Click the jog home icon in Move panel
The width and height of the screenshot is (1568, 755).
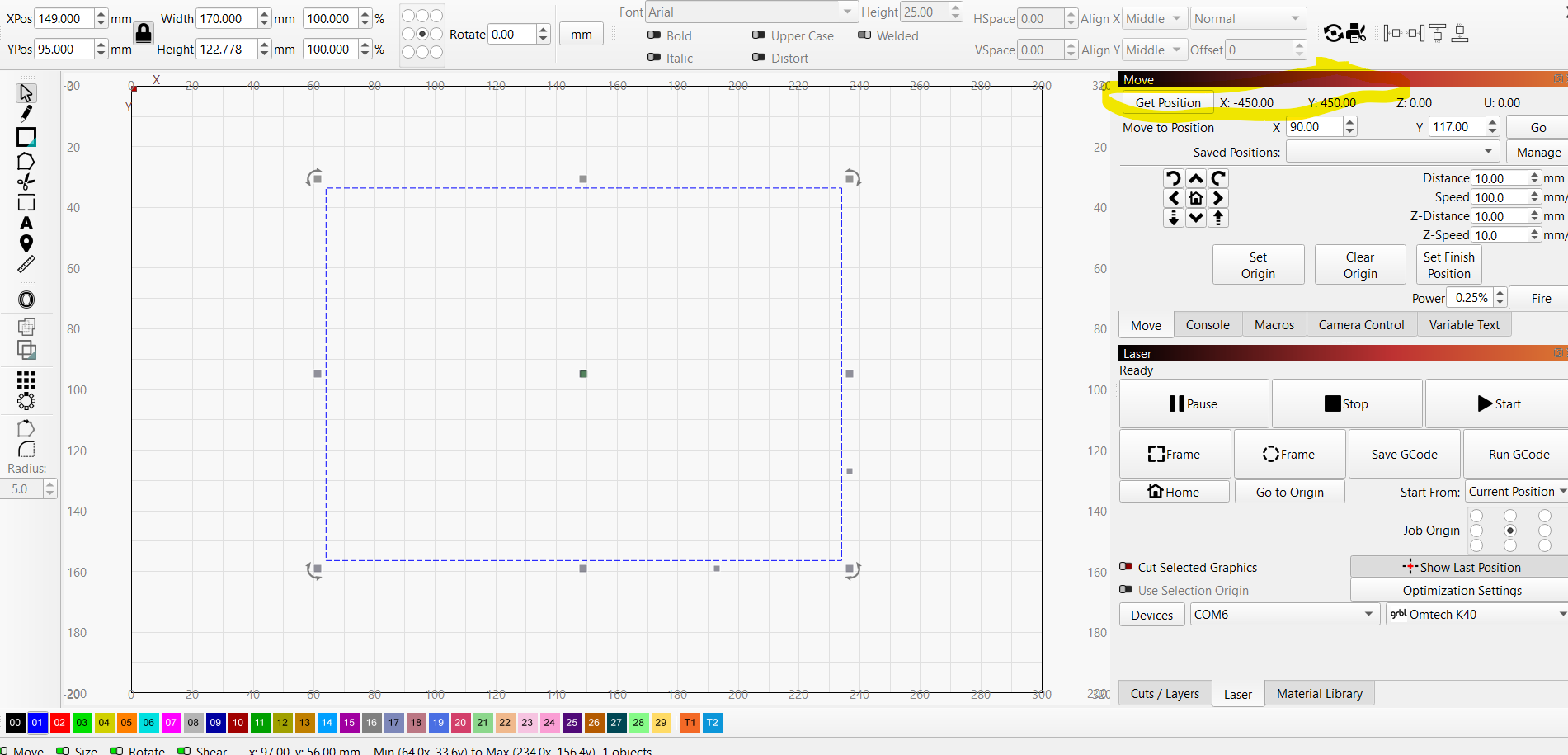point(1195,198)
